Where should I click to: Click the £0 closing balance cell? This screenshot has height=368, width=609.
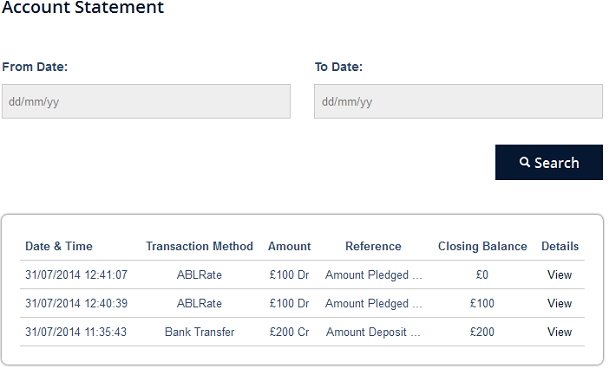pyautogui.click(x=482, y=275)
